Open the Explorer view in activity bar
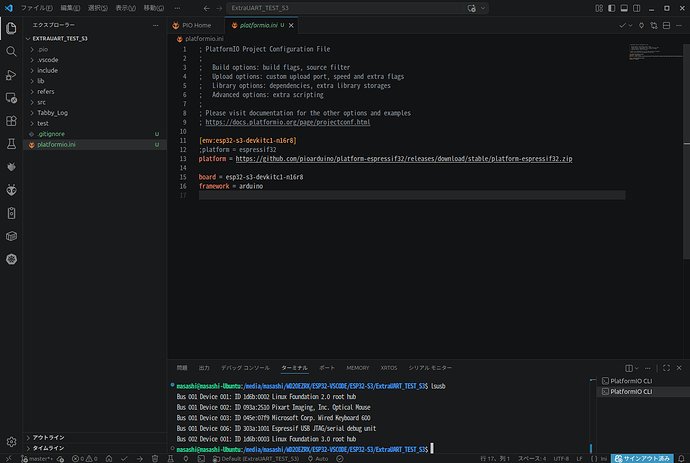The height and width of the screenshot is (463, 690). coord(11,29)
